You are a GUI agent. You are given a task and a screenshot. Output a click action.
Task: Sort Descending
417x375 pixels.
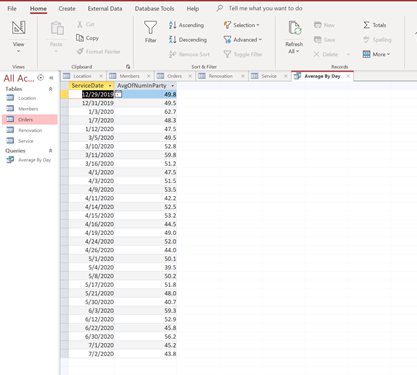[188, 40]
